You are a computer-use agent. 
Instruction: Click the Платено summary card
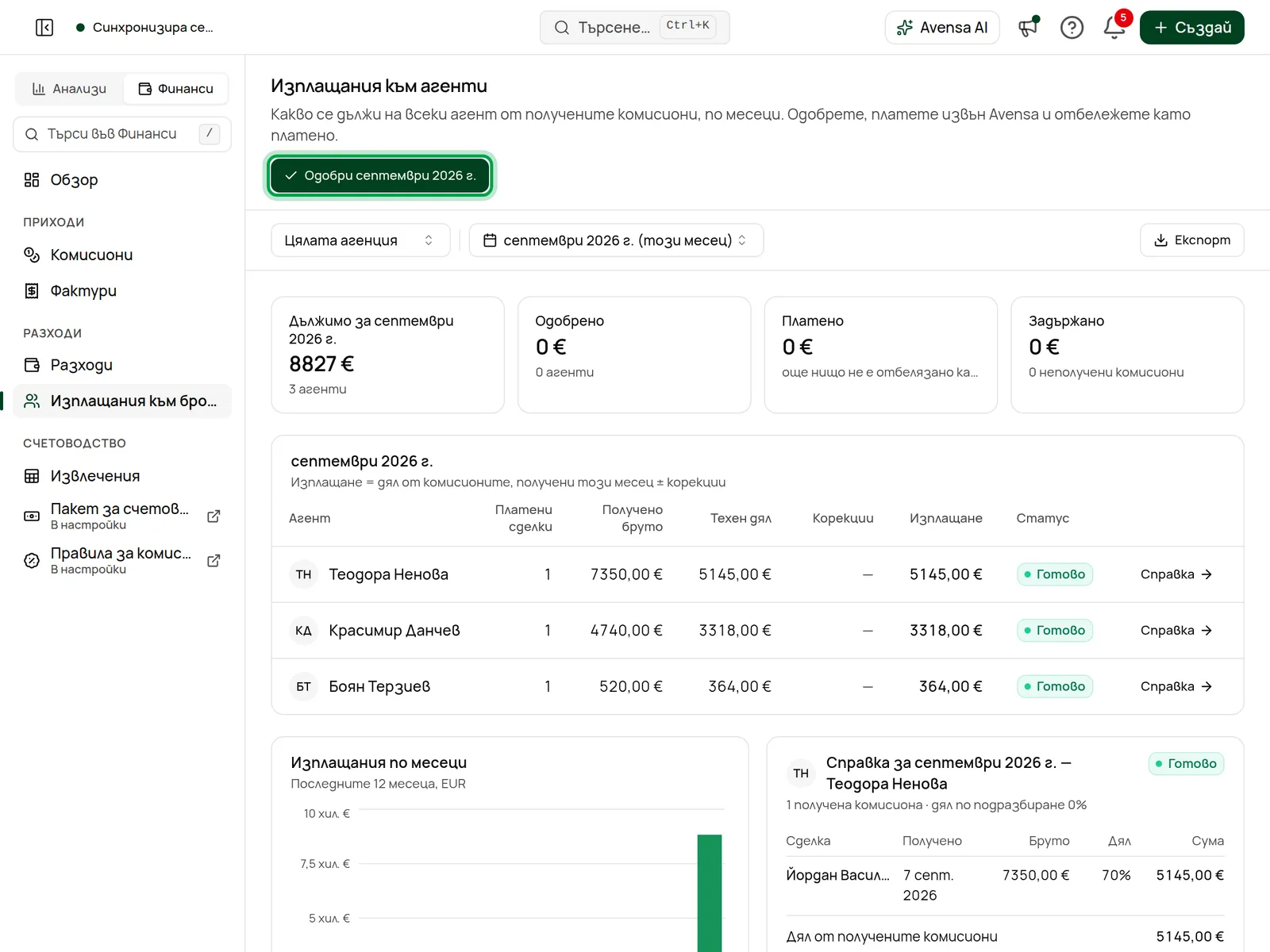880,355
